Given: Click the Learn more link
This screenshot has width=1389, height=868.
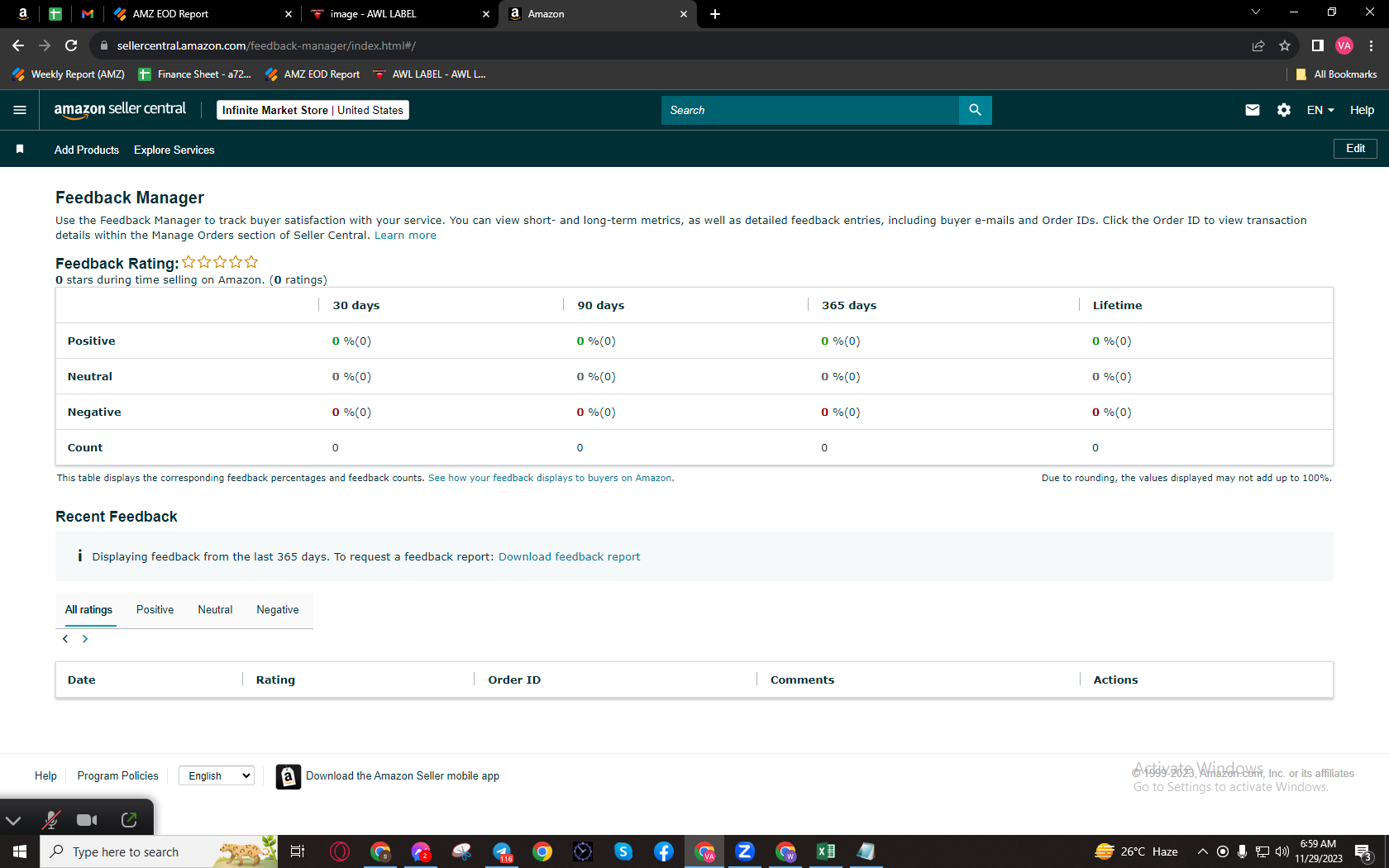Looking at the screenshot, I should 405,236.
